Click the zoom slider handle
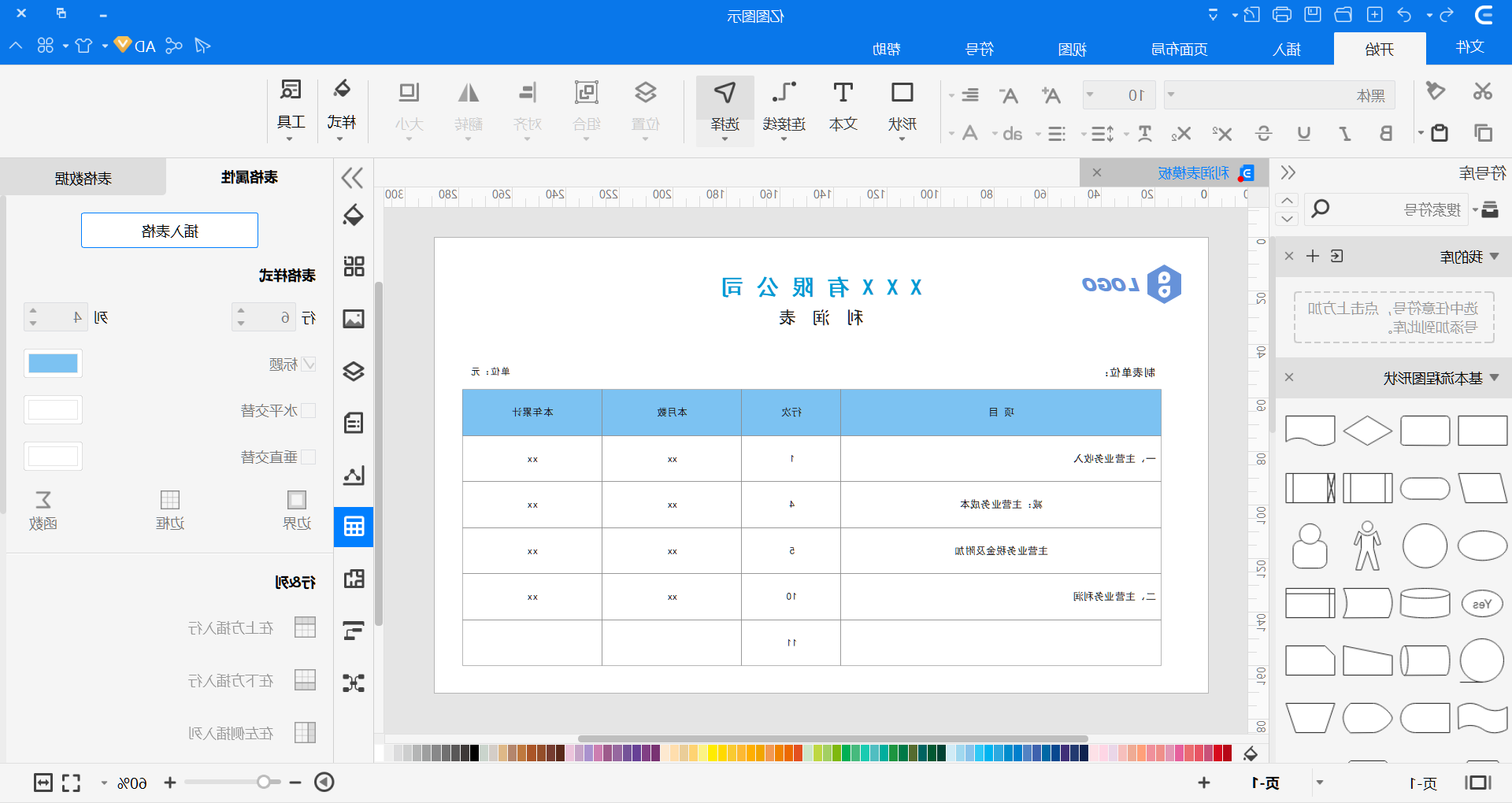This screenshot has height=803, width=1512. point(264,782)
